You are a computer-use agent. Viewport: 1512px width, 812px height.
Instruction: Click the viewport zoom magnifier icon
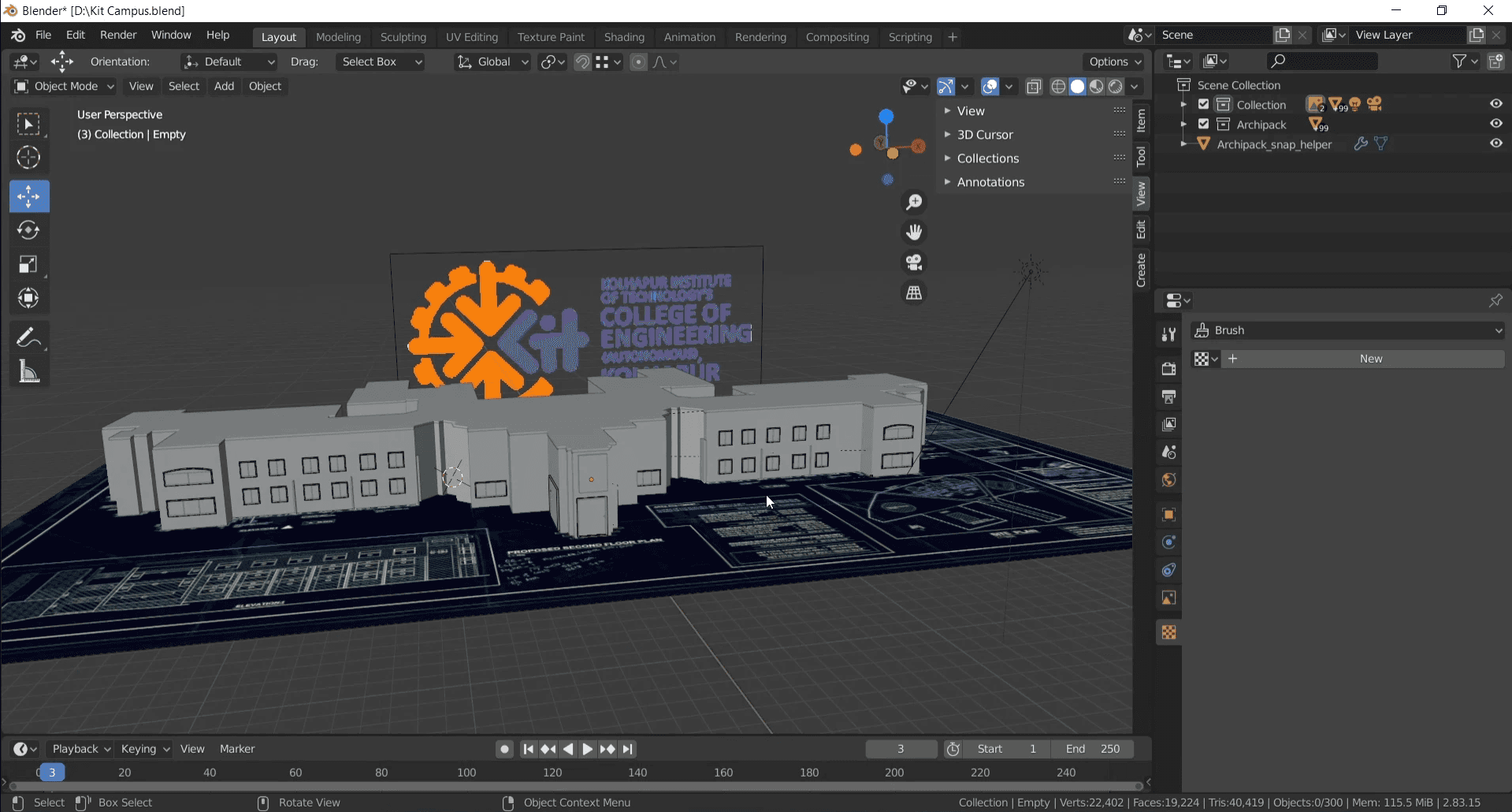(914, 203)
